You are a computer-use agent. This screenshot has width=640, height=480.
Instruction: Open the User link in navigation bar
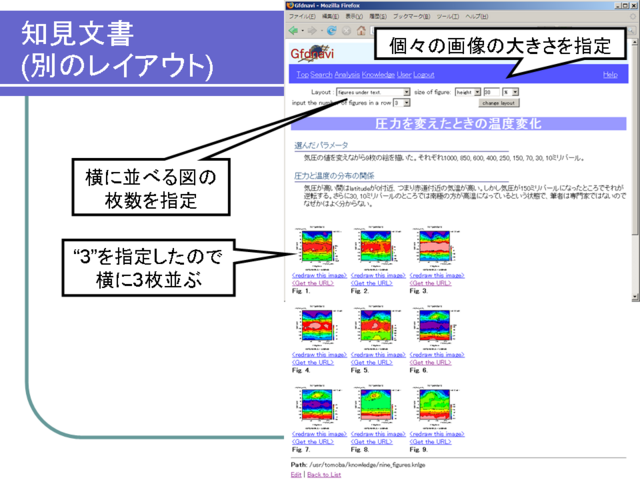[x=404, y=74]
